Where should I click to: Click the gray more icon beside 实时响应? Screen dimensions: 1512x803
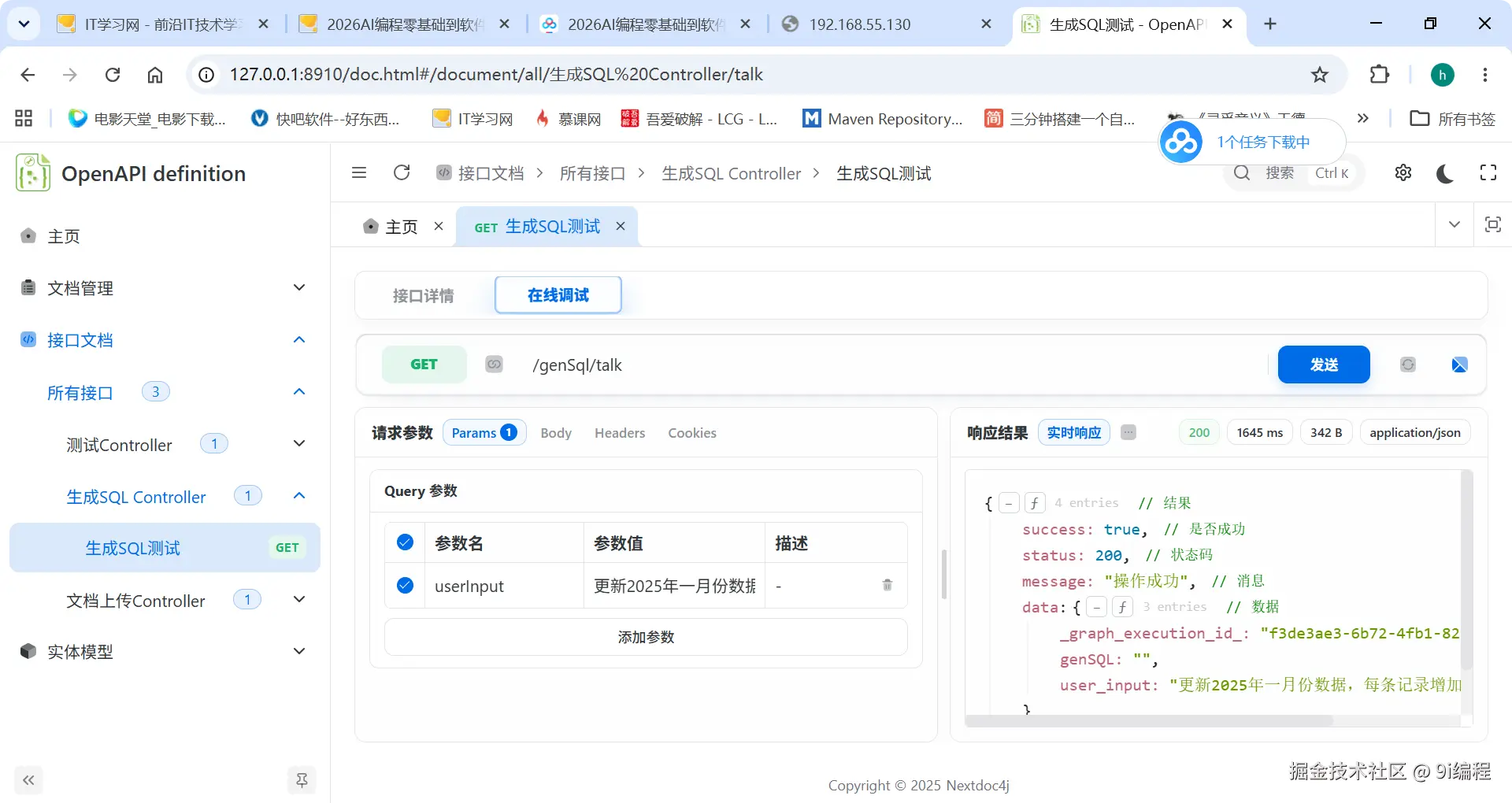[x=1128, y=432]
